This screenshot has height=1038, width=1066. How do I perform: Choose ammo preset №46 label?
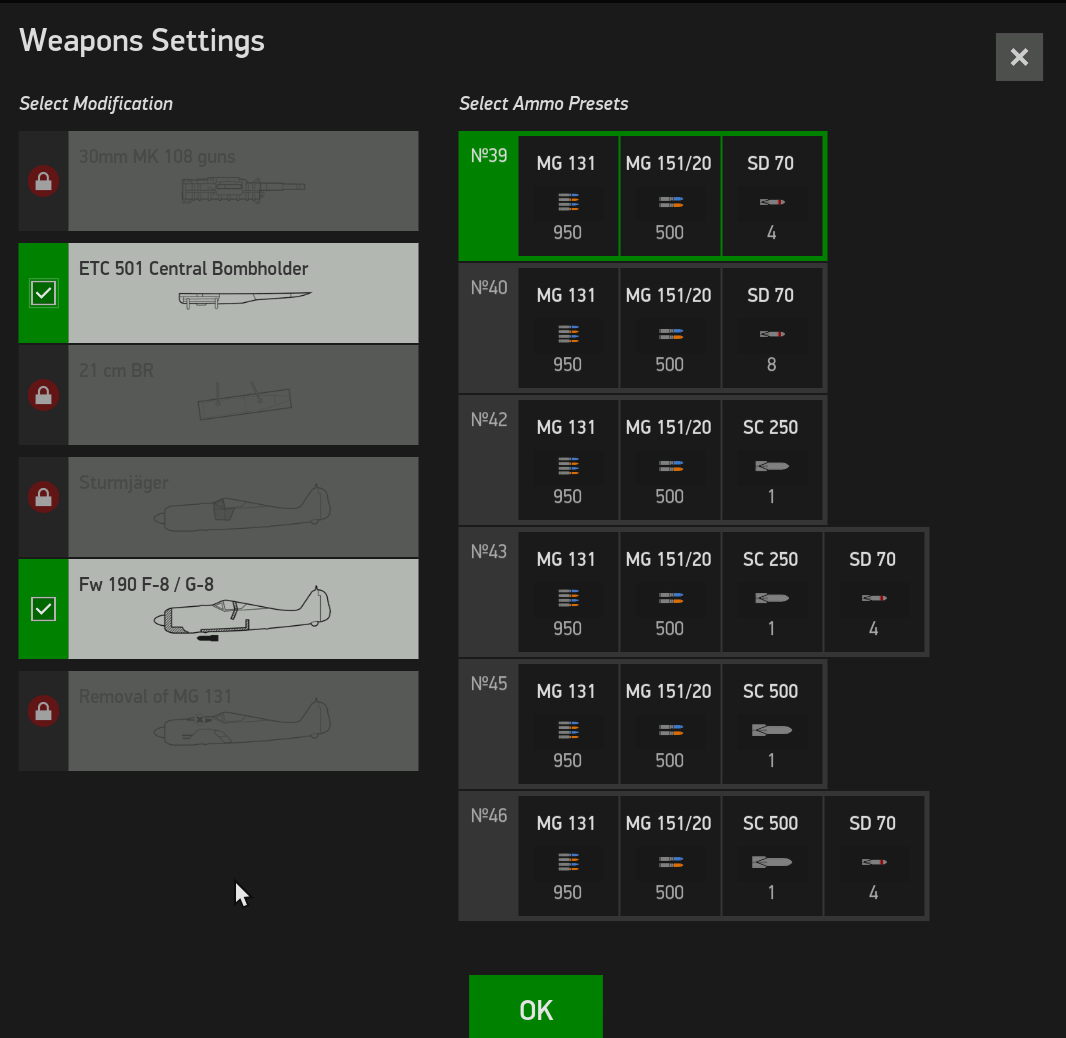pyautogui.click(x=489, y=815)
